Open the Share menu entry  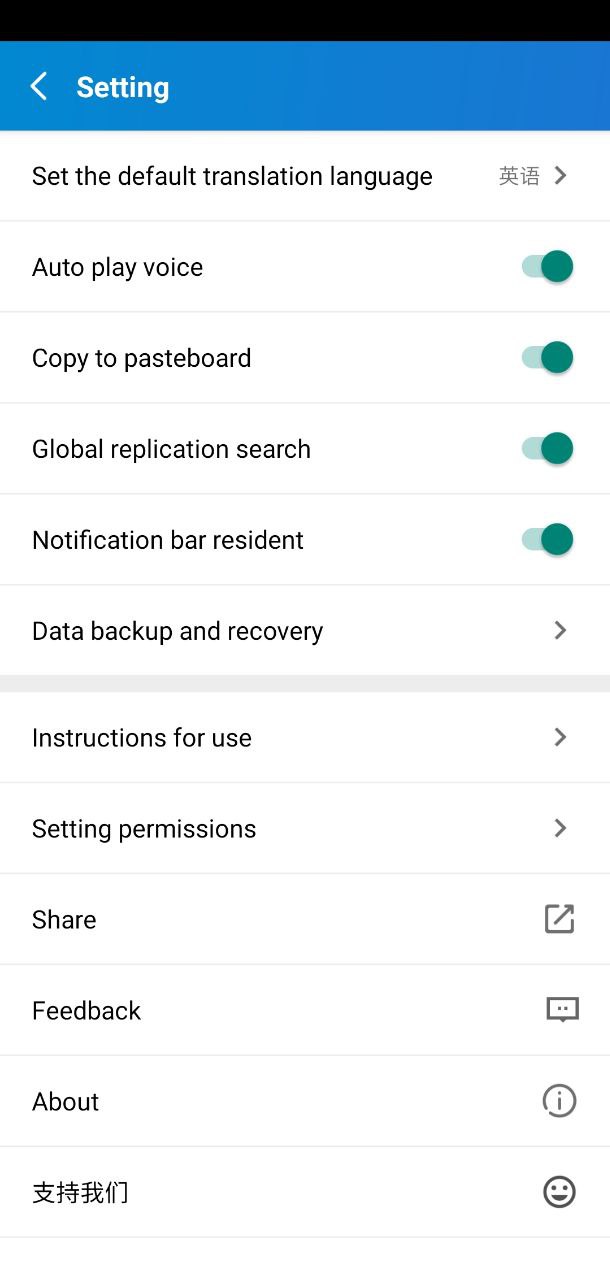coord(305,919)
